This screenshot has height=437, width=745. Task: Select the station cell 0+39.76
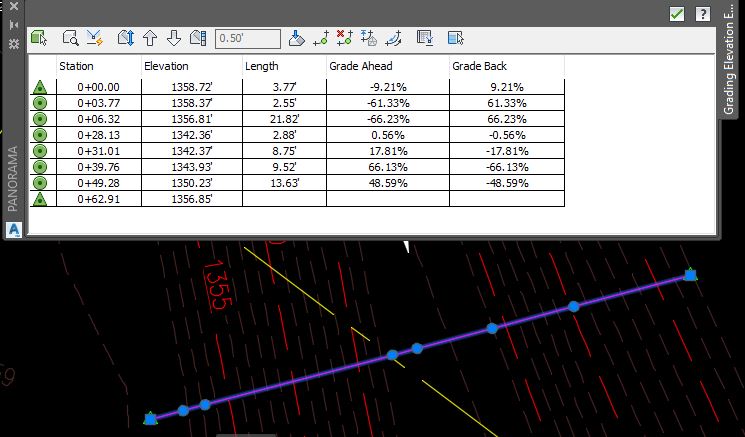[x=99, y=167]
